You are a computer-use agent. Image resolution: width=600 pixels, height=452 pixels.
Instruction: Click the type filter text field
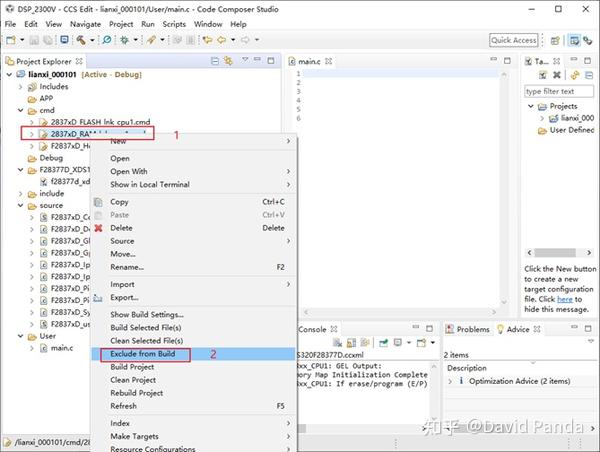[x=560, y=90]
